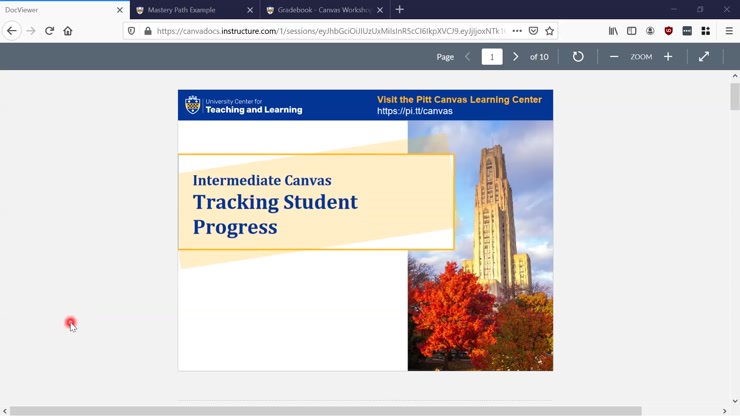Bookmark this page with star icon
This screenshot has width=740, height=416.
[x=549, y=31]
